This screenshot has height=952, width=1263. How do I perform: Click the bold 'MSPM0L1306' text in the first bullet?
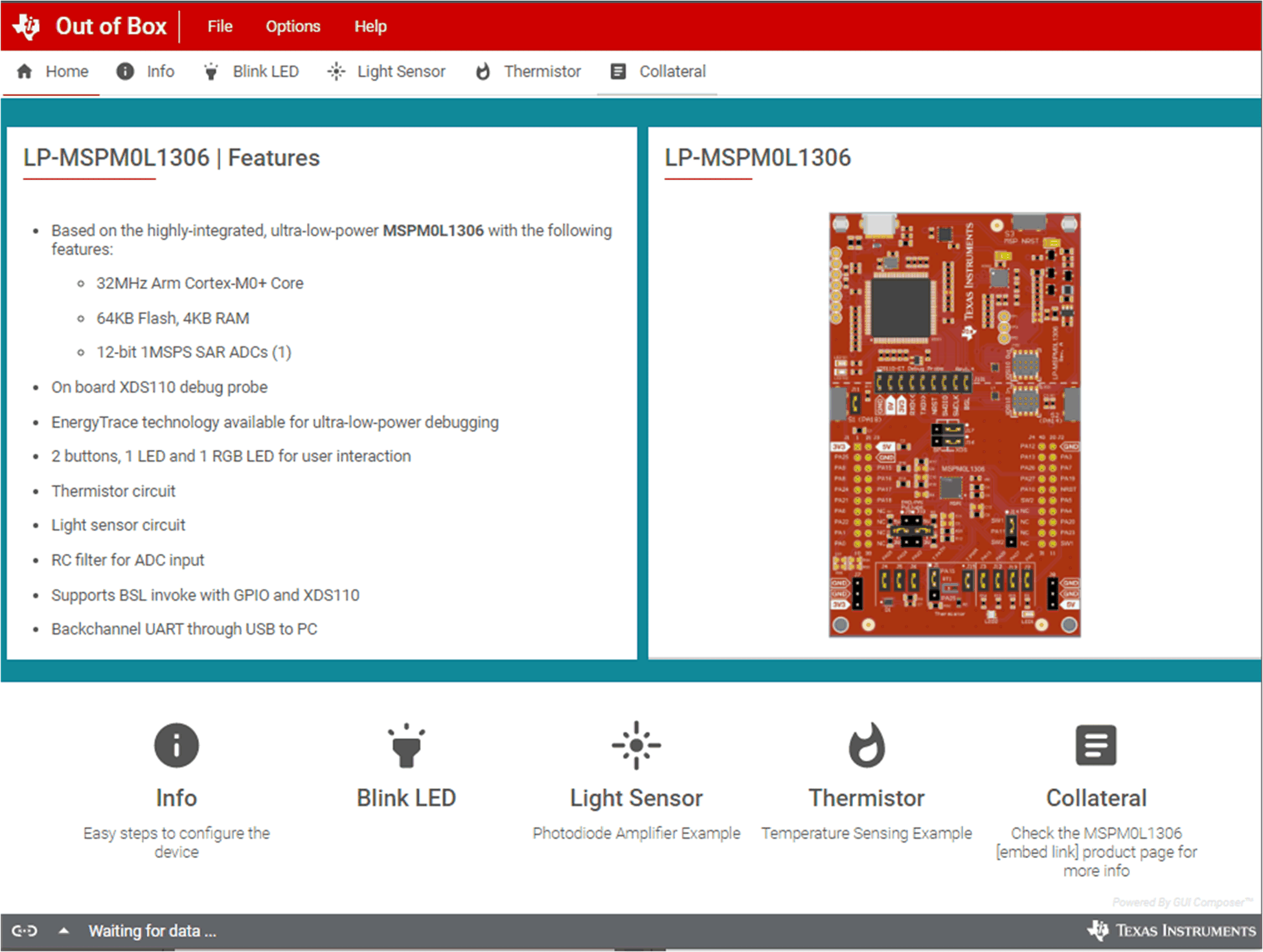433,231
